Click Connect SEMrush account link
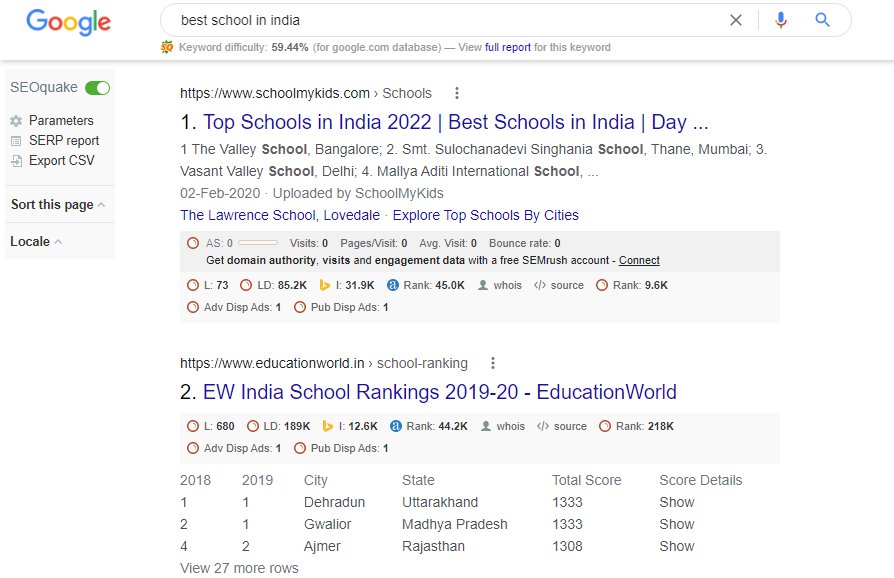Viewport: 894px width, 578px height. coord(639,260)
